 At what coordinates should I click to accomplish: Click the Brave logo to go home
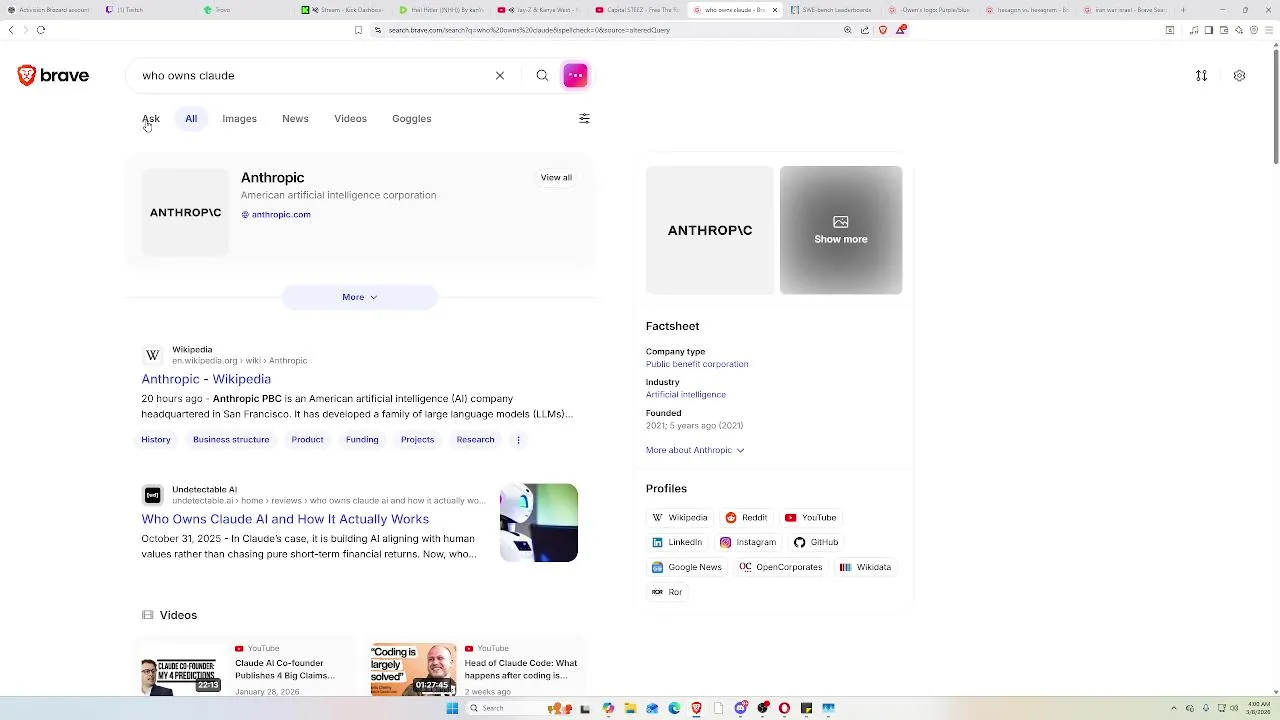(53, 75)
